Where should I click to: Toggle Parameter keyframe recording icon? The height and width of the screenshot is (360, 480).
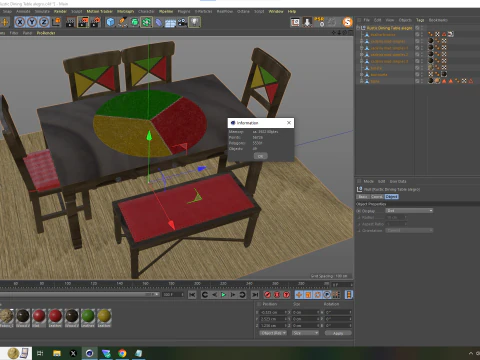[327, 295]
